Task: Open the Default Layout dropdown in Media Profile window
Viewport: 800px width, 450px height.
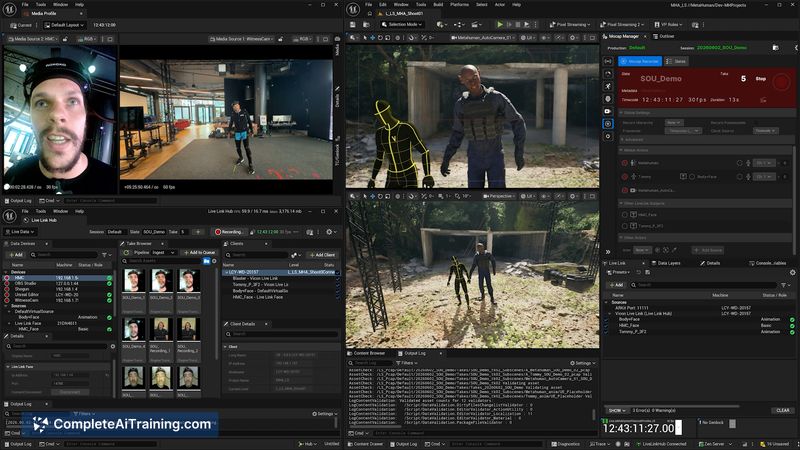Action: [x=64, y=24]
